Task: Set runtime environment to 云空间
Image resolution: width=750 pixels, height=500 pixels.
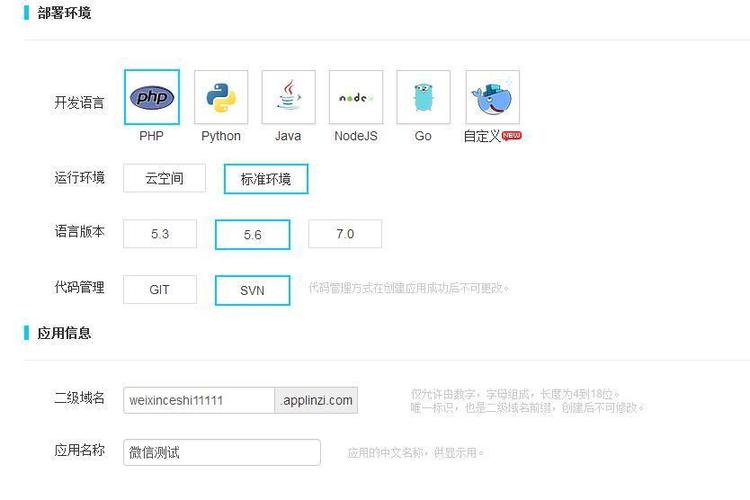Action: 164,178
